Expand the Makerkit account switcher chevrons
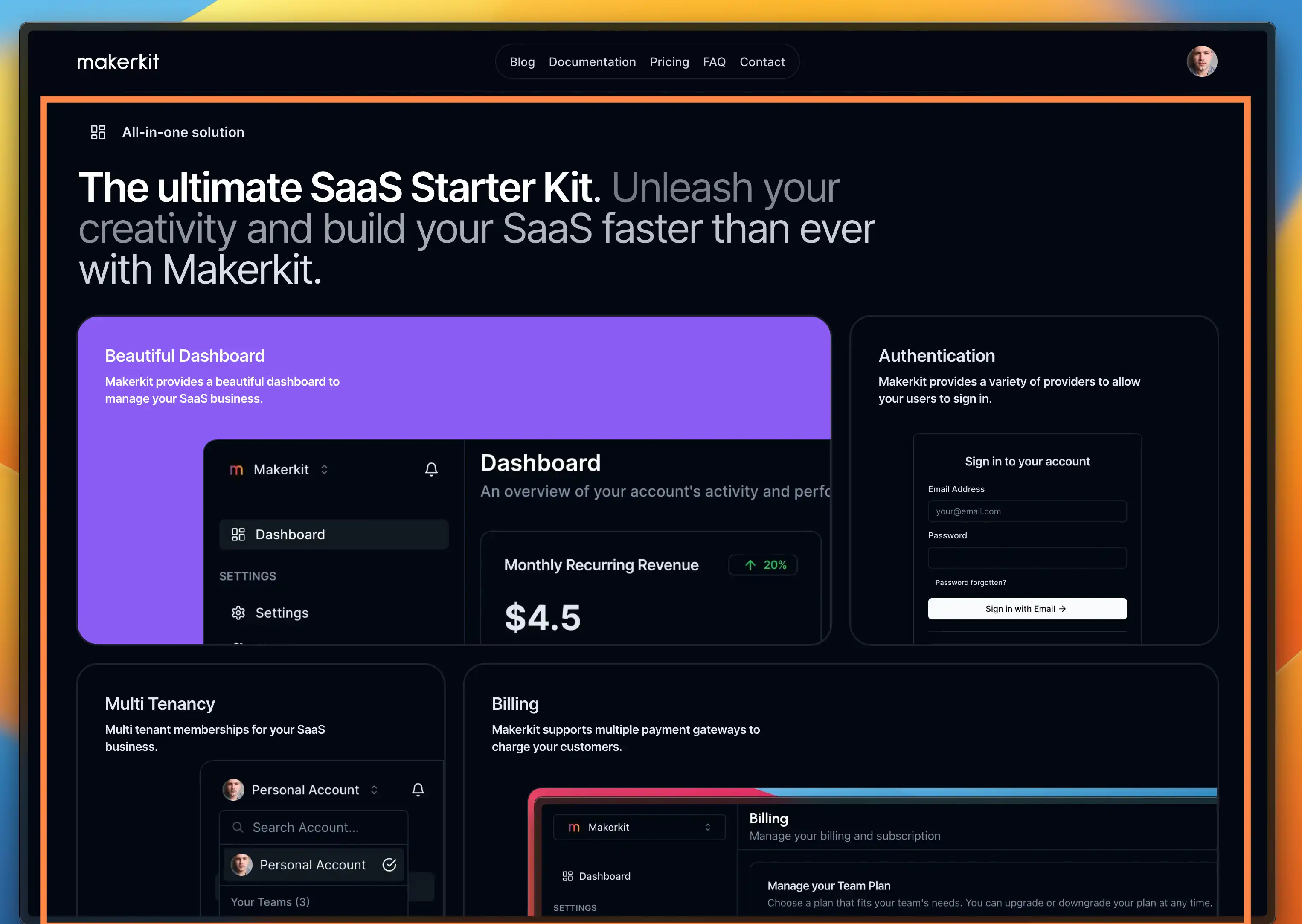 tap(324, 469)
